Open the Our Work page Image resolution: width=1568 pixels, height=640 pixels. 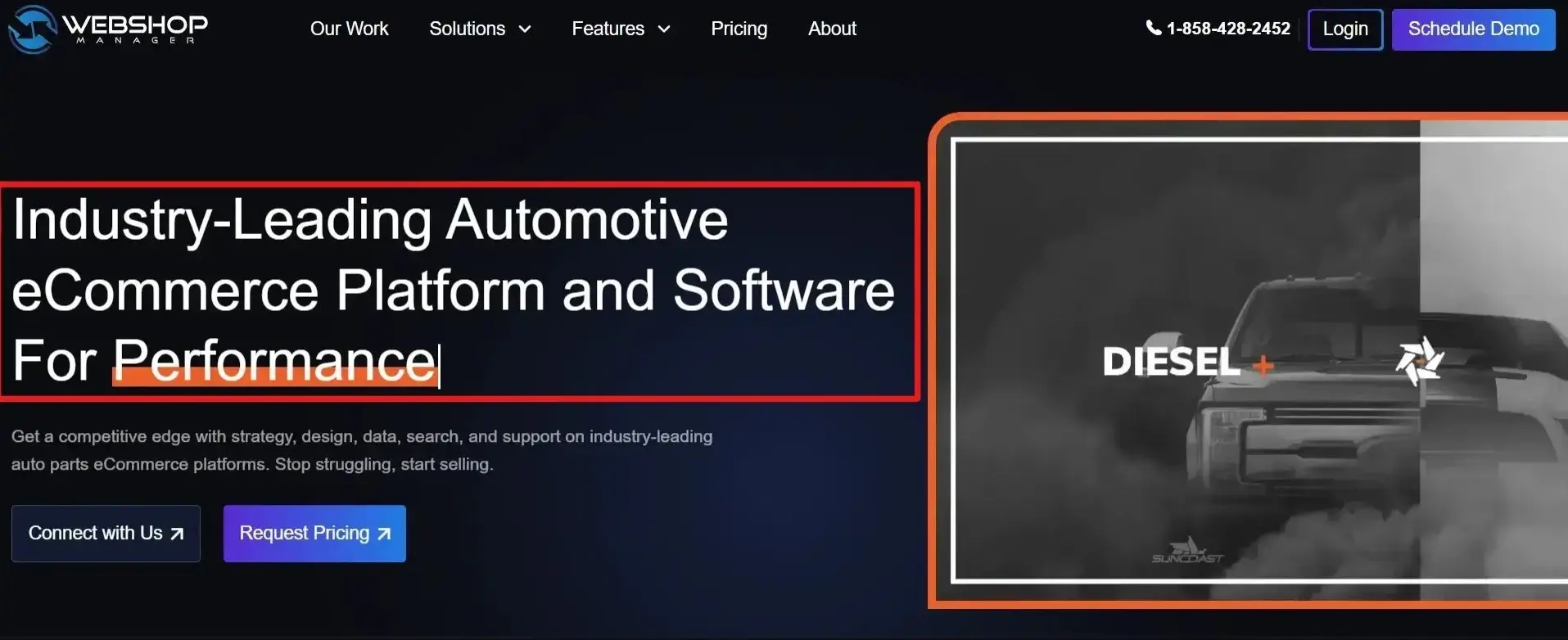point(349,29)
